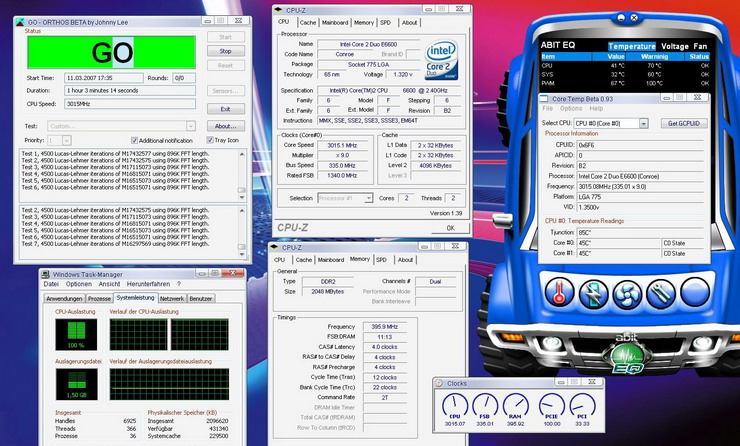Click the blank round blue button in ABIT EQ

(x=695, y=292)
